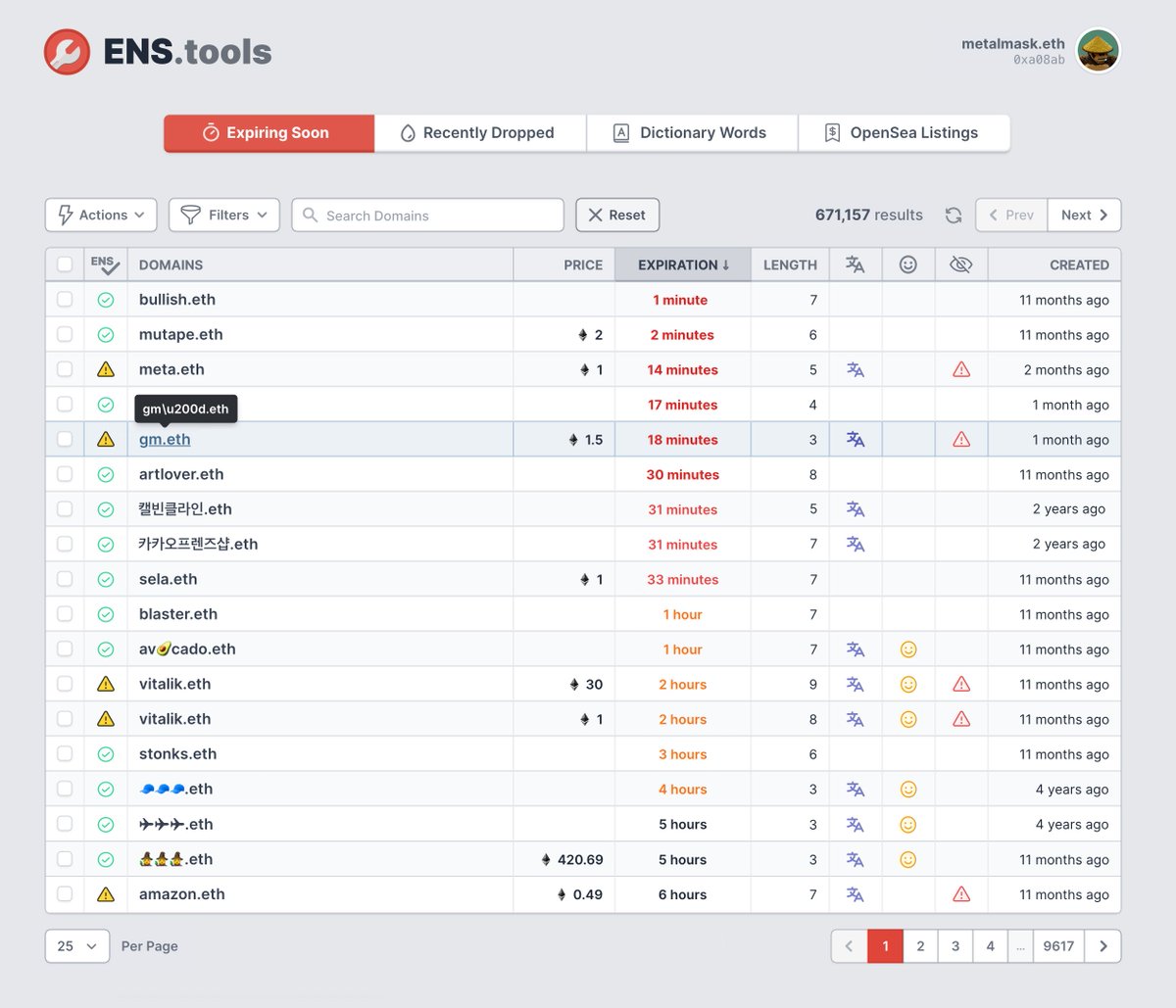Go to the Next page button
Image resolution: width=1176 pixels, height=1008 pixels.
pyautogui.click(x=1085, y=216)
